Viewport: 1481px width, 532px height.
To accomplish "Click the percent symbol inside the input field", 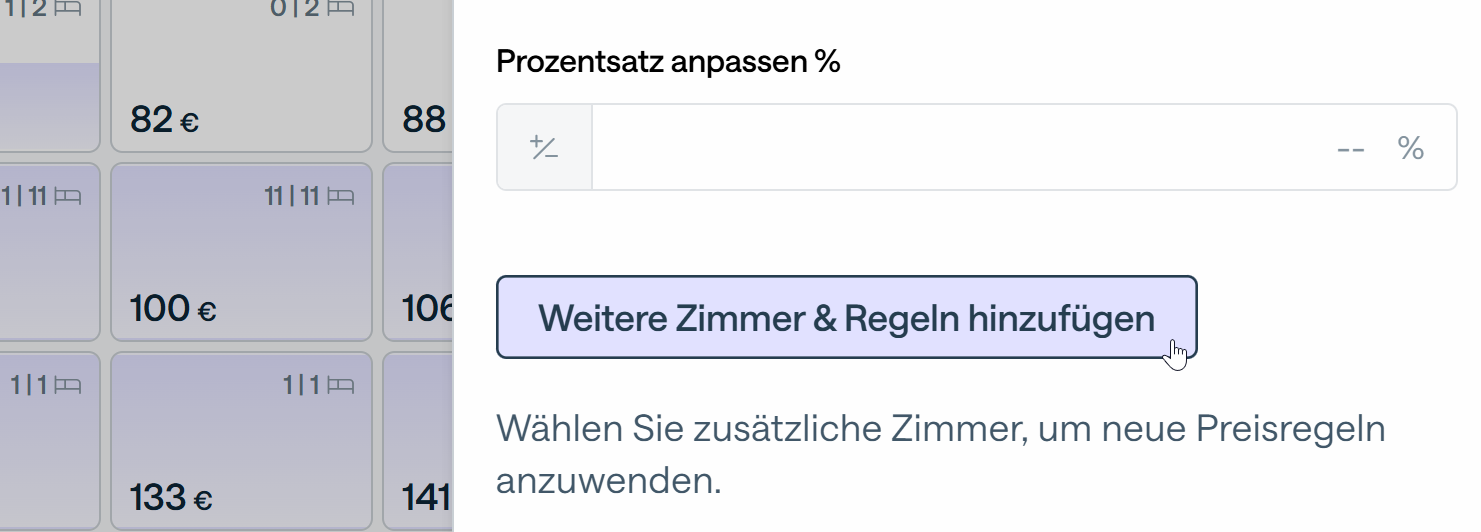I will [x=1410, y=148].
